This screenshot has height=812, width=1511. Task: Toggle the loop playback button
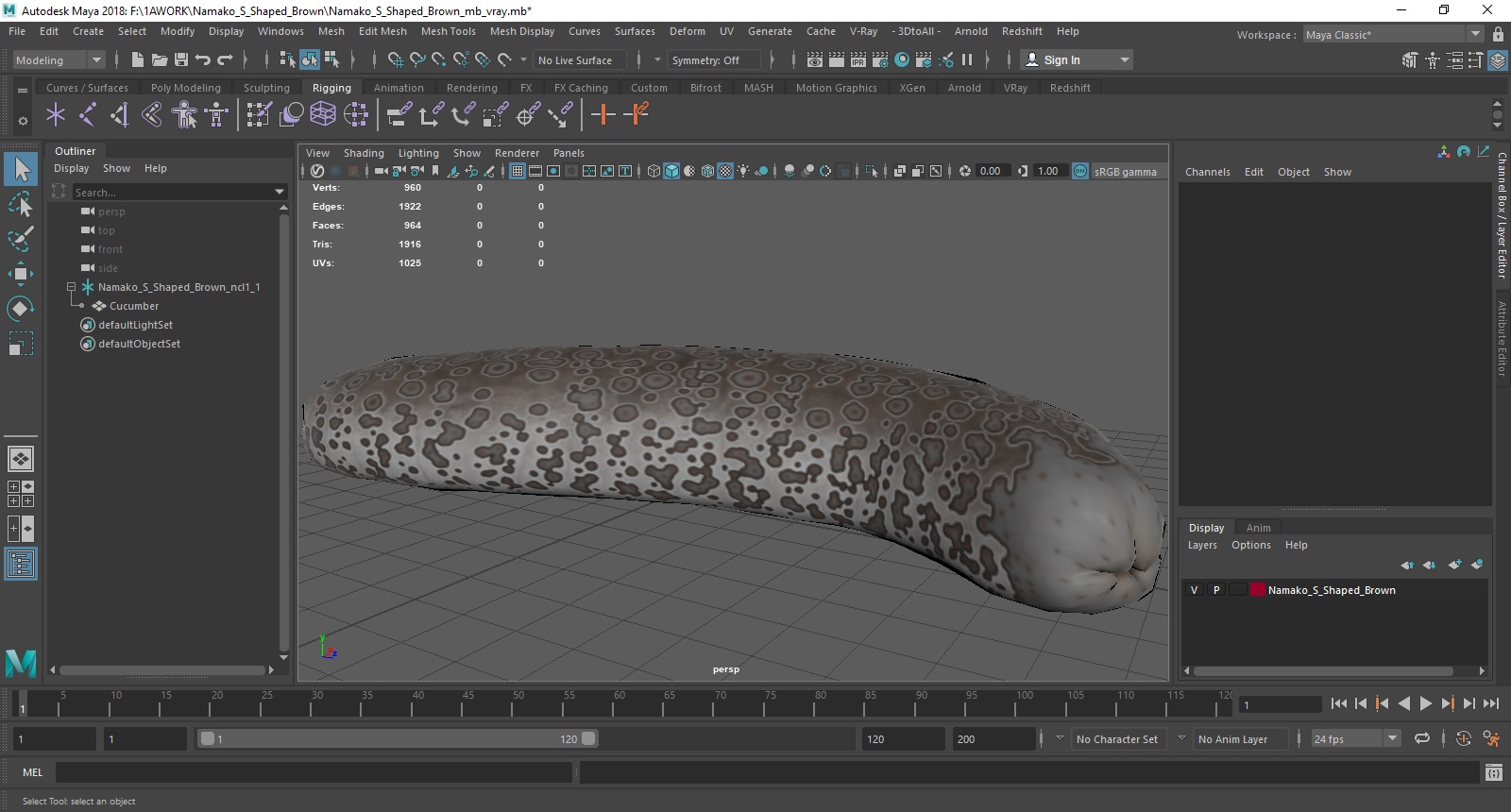[1422, 738]
